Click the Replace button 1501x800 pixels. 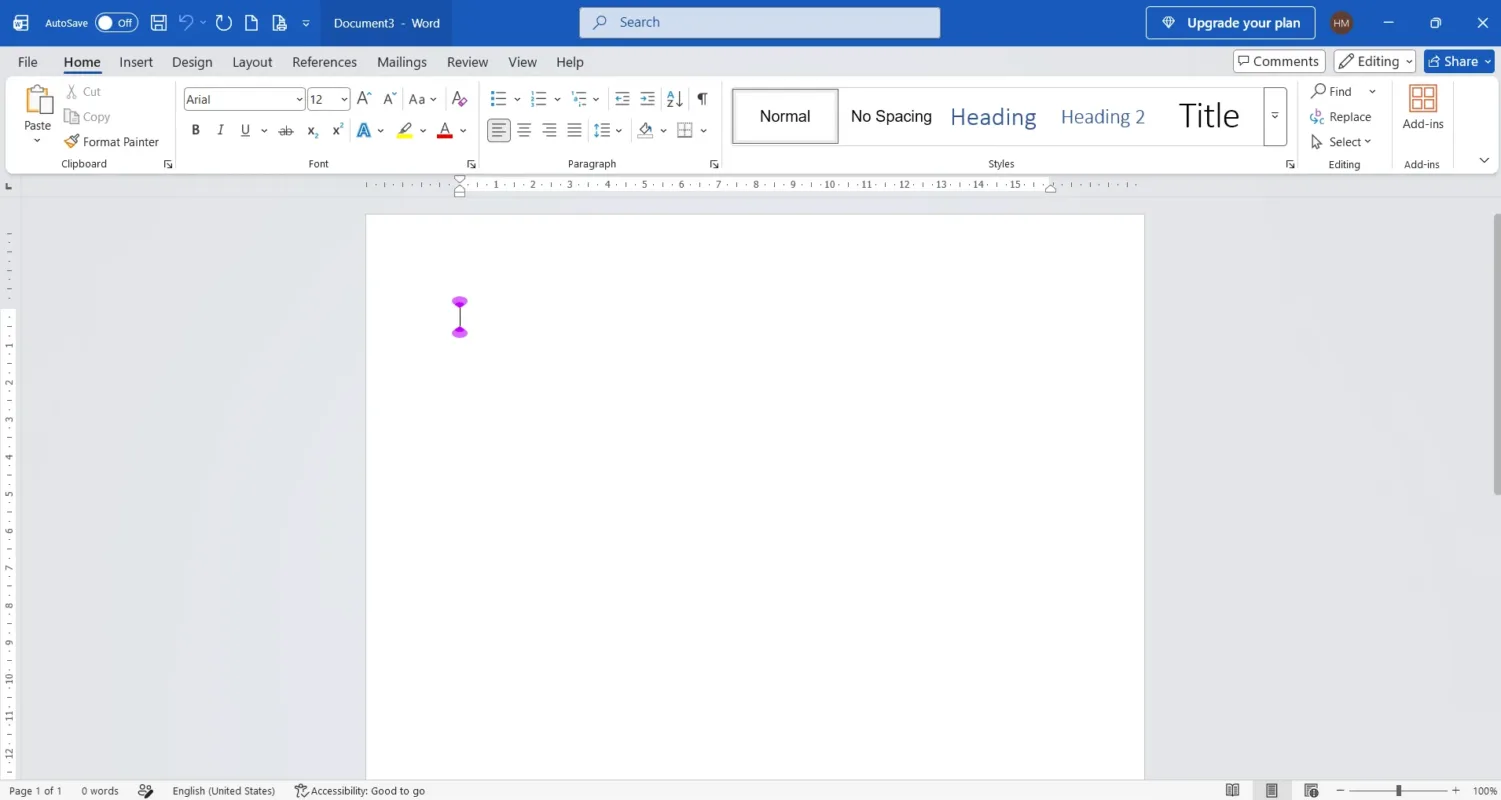1341,117
